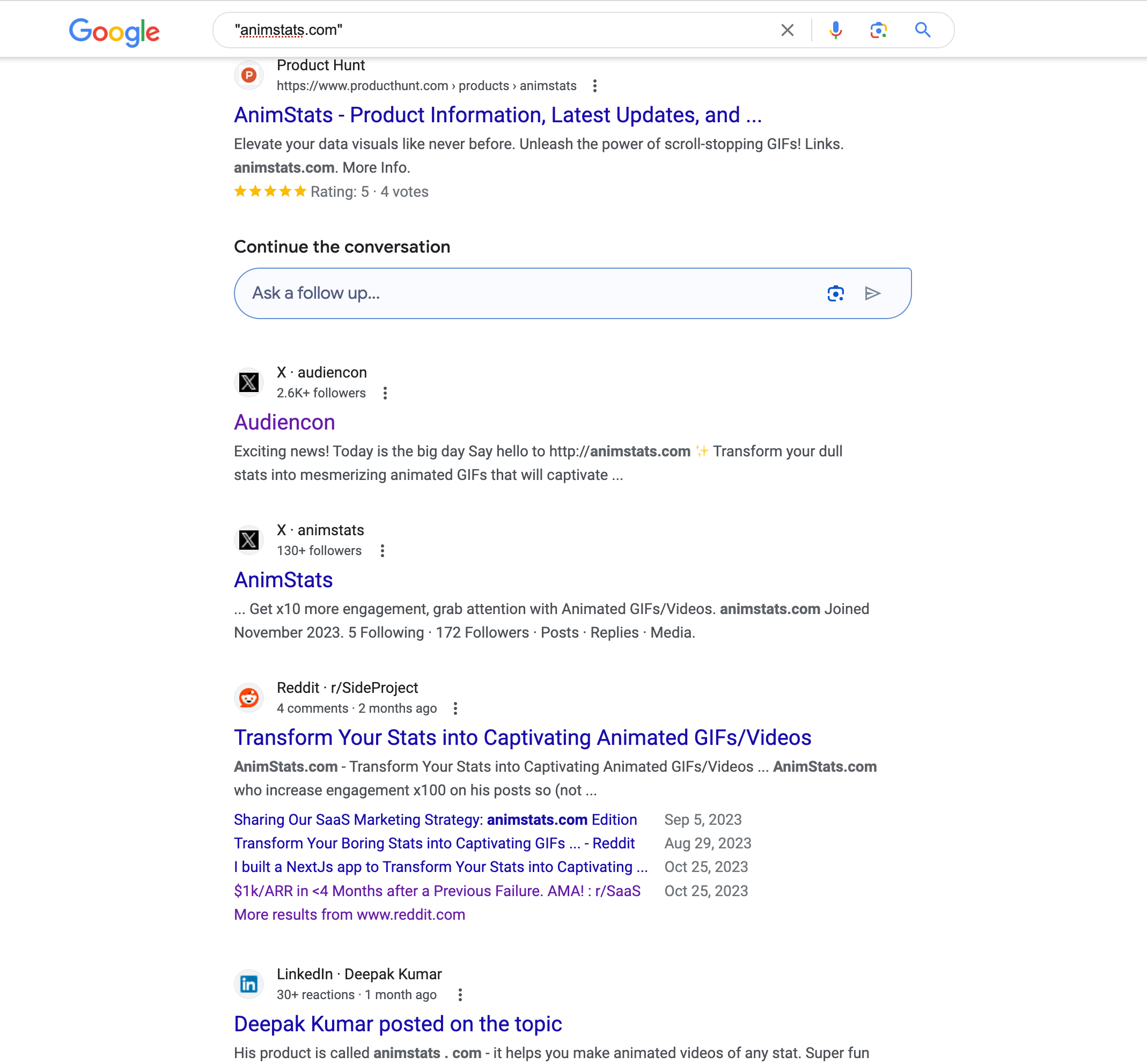The image size is (1147, 1064).
Task: Open more options for audiencon result
Action: click(x=385, y=393)
